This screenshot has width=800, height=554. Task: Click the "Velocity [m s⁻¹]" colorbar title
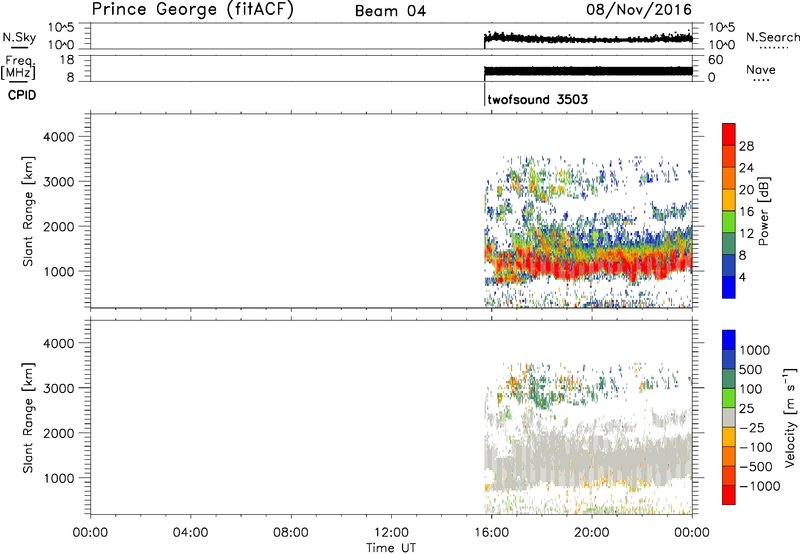click(x=790, y=417)
